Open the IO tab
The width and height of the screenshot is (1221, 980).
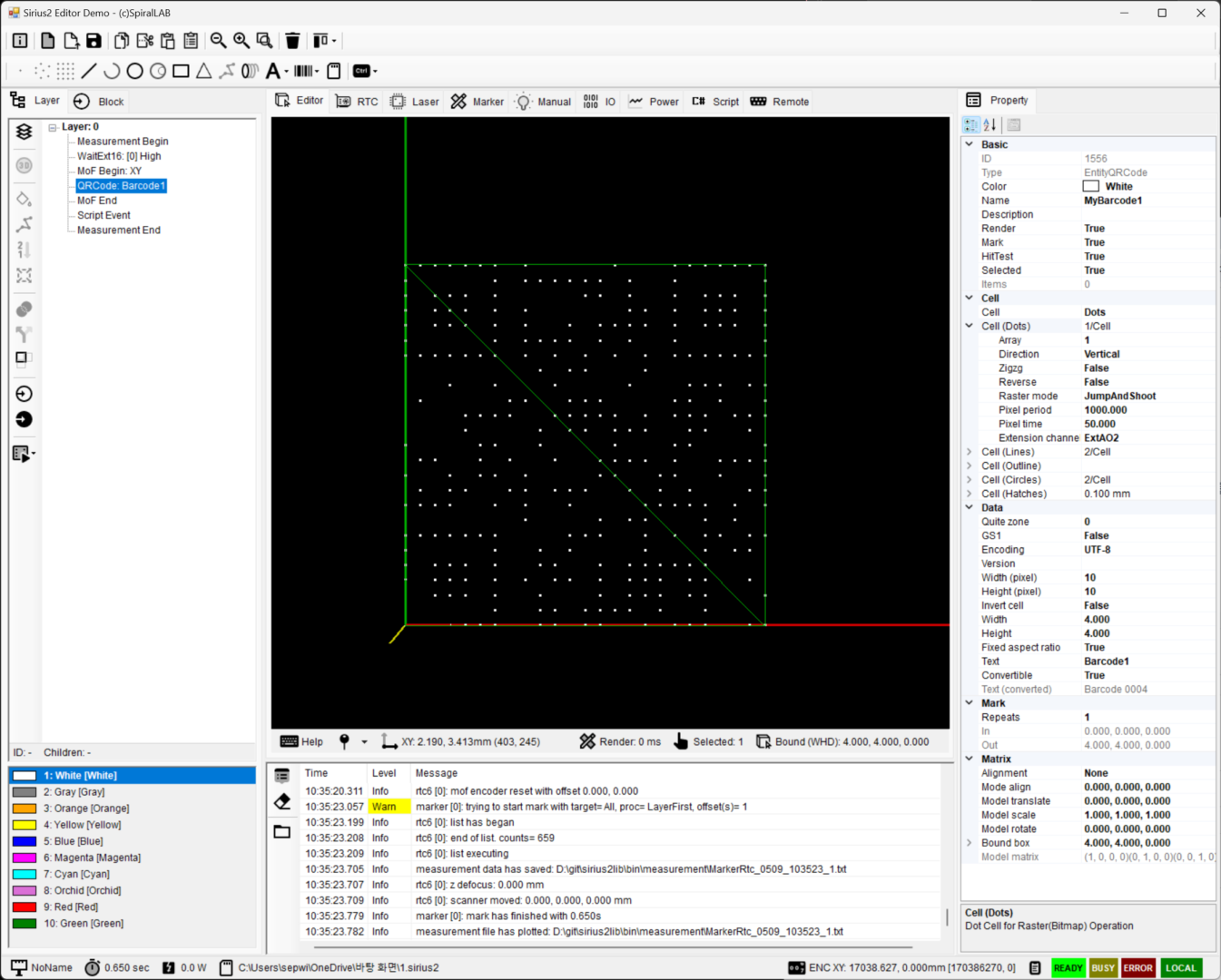click(x=599, y=102)
